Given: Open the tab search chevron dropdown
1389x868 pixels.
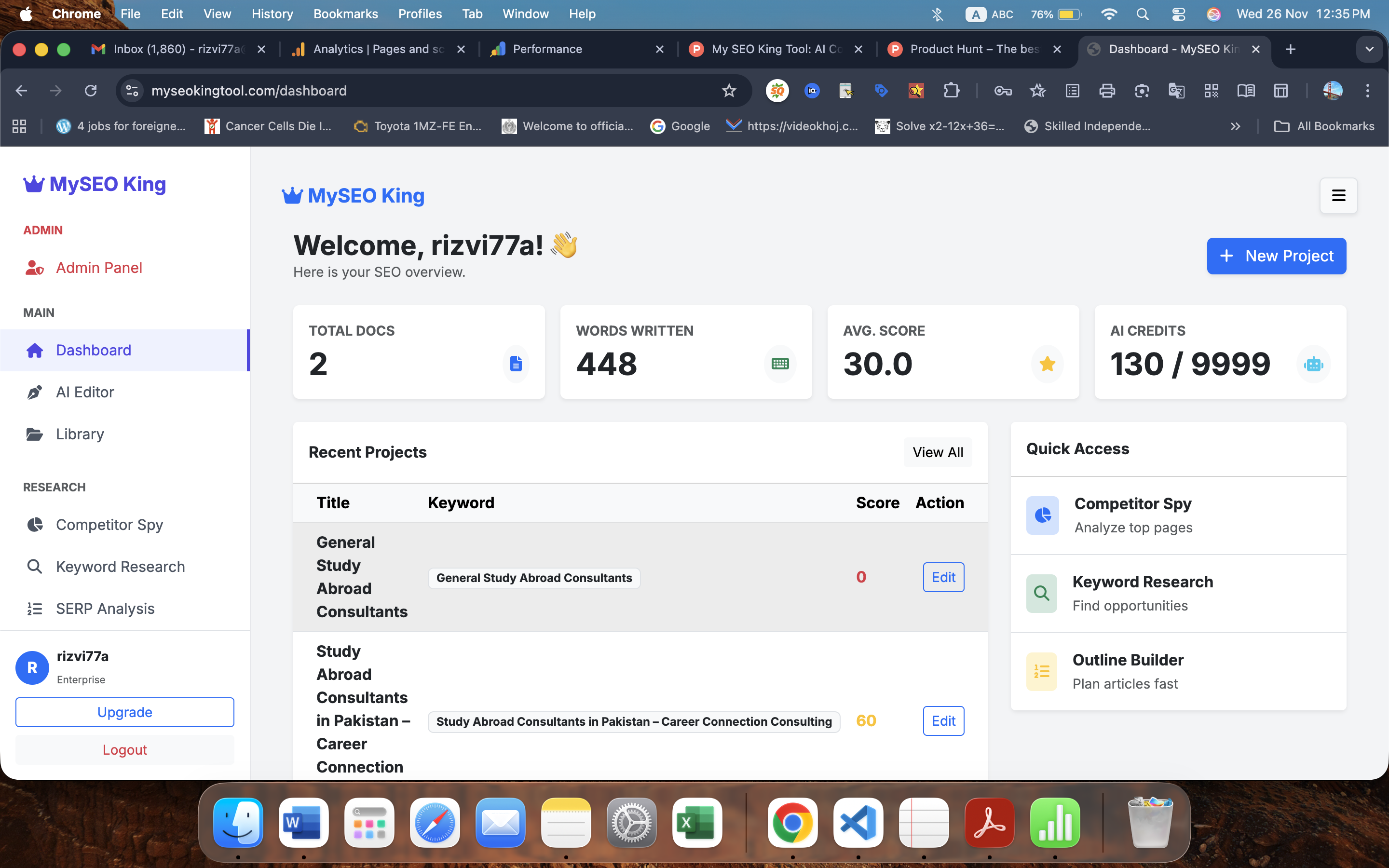Looking at the screenshot, I should click(x=1370, y=49).
